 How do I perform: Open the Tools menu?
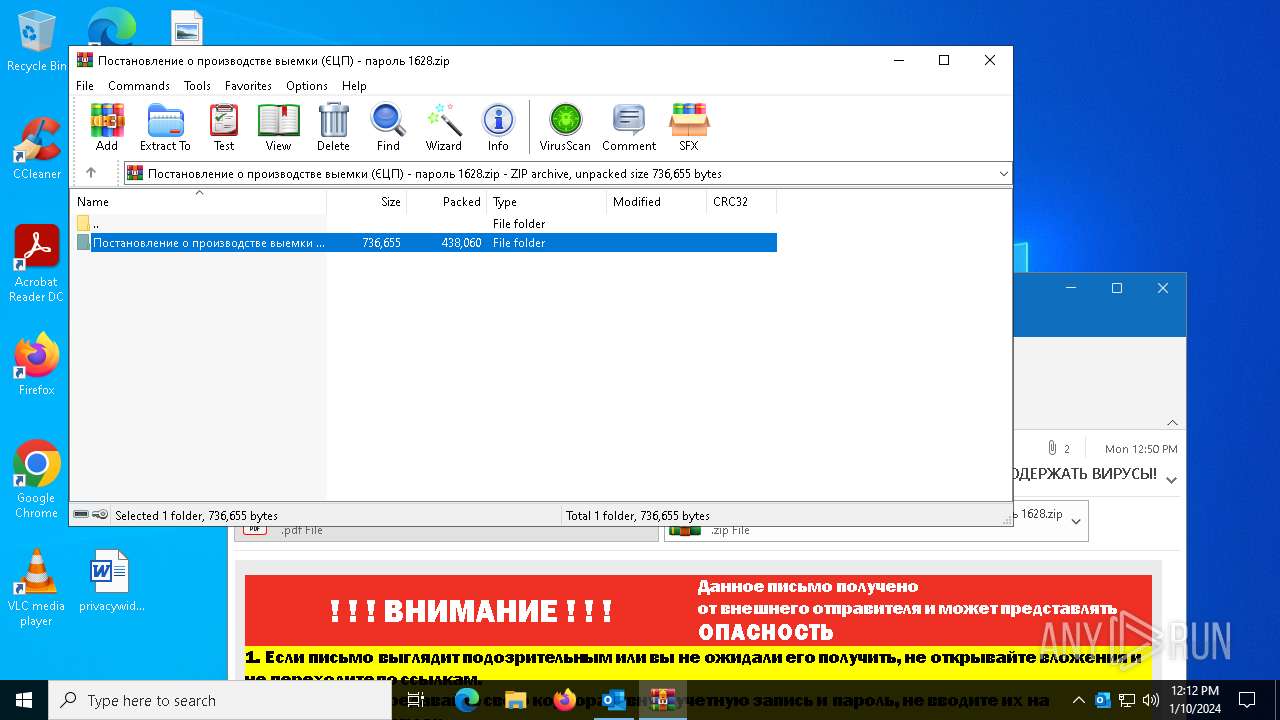(x=197, y=86)
